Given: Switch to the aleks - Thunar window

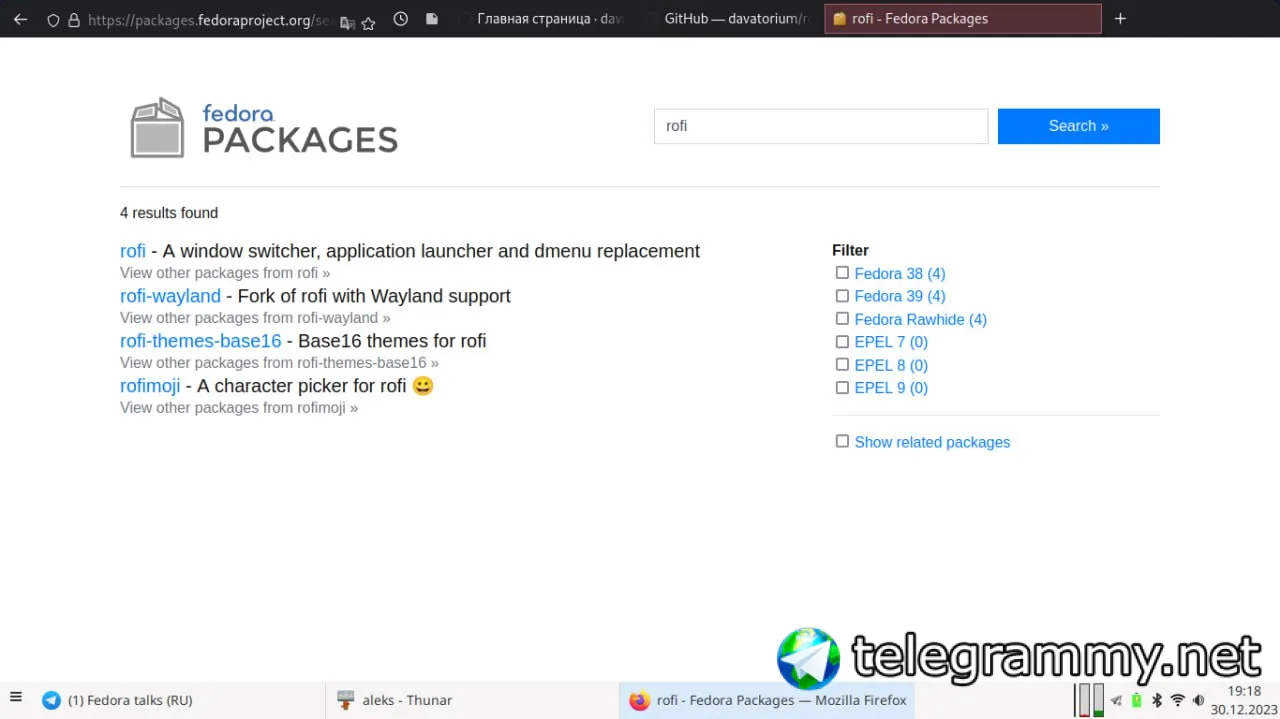Looking at the screenshot, I should (470, 700).
